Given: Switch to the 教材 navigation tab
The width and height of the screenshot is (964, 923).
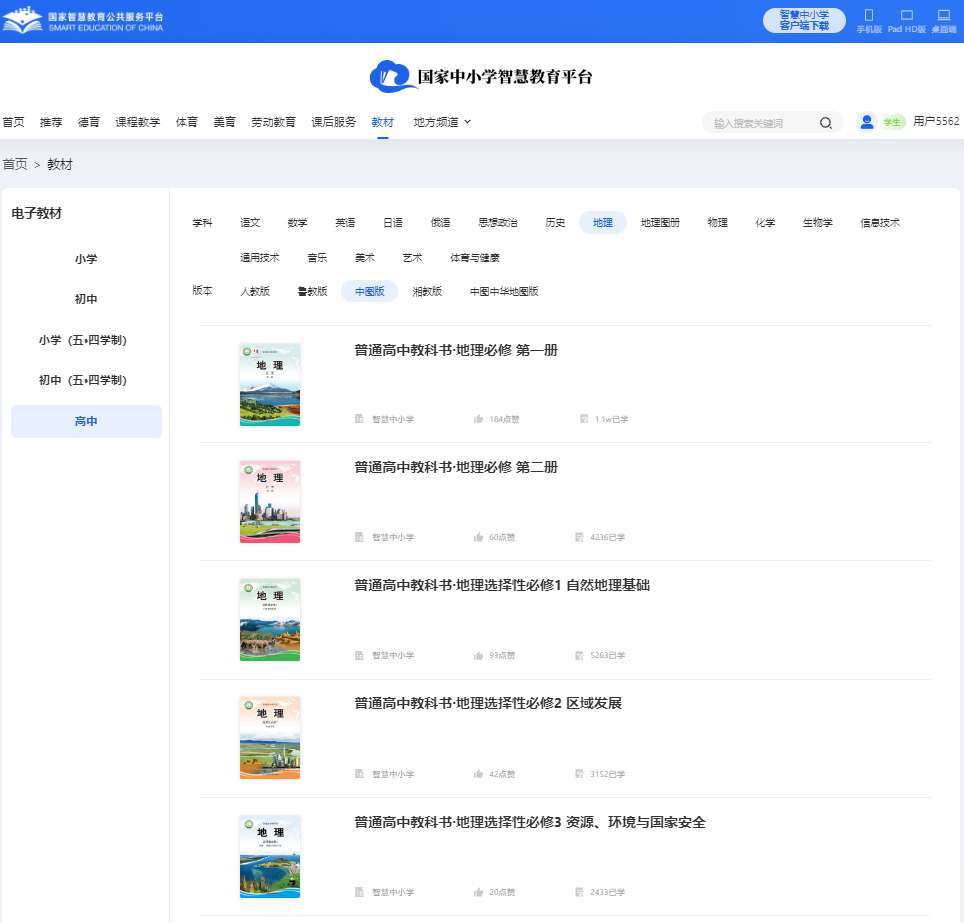Looking at the screenshot, I should pyautogui.click(x=382, y=121).
